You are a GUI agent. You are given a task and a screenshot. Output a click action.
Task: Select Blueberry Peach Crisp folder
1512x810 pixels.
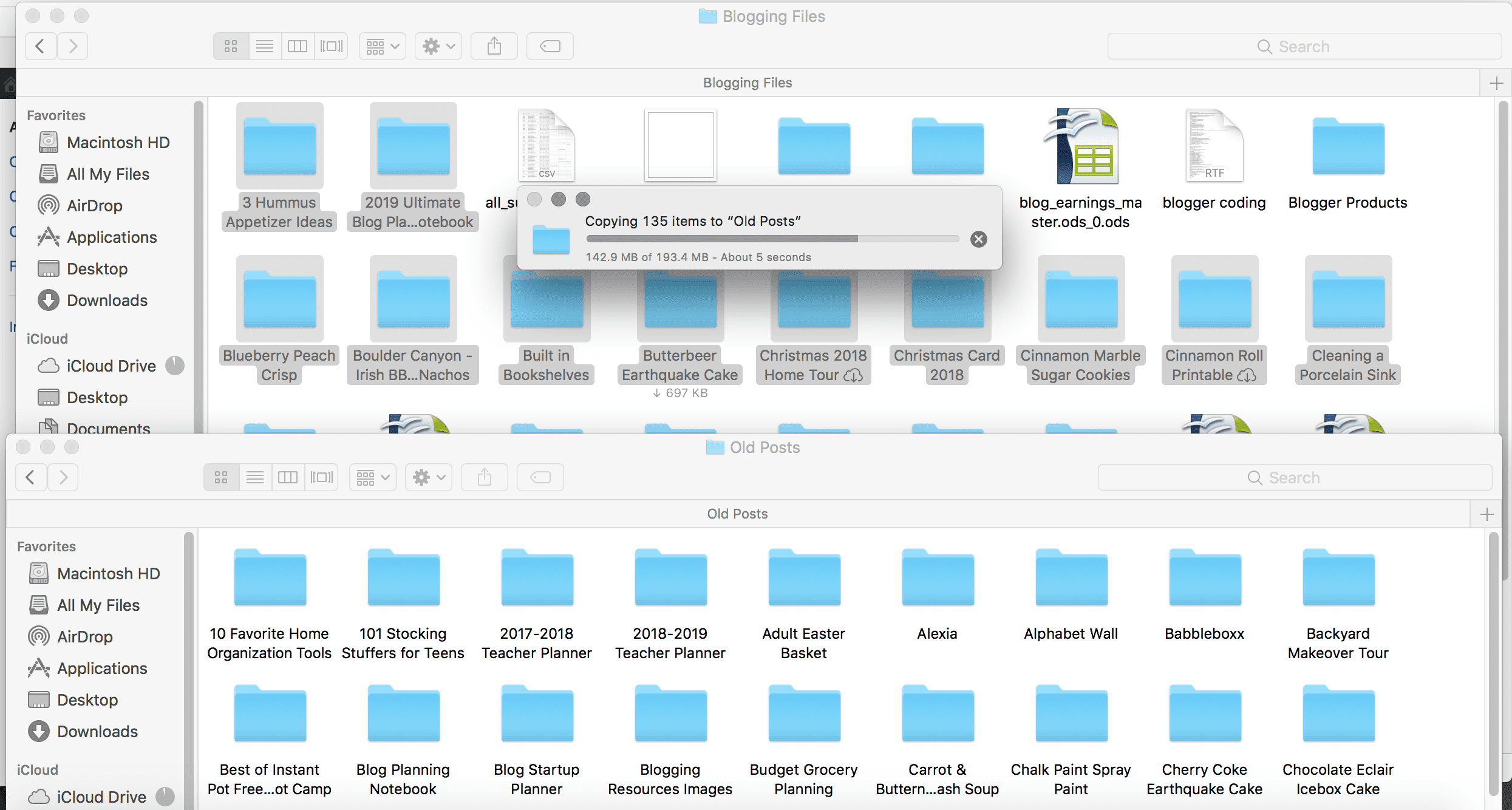[279, 319]
